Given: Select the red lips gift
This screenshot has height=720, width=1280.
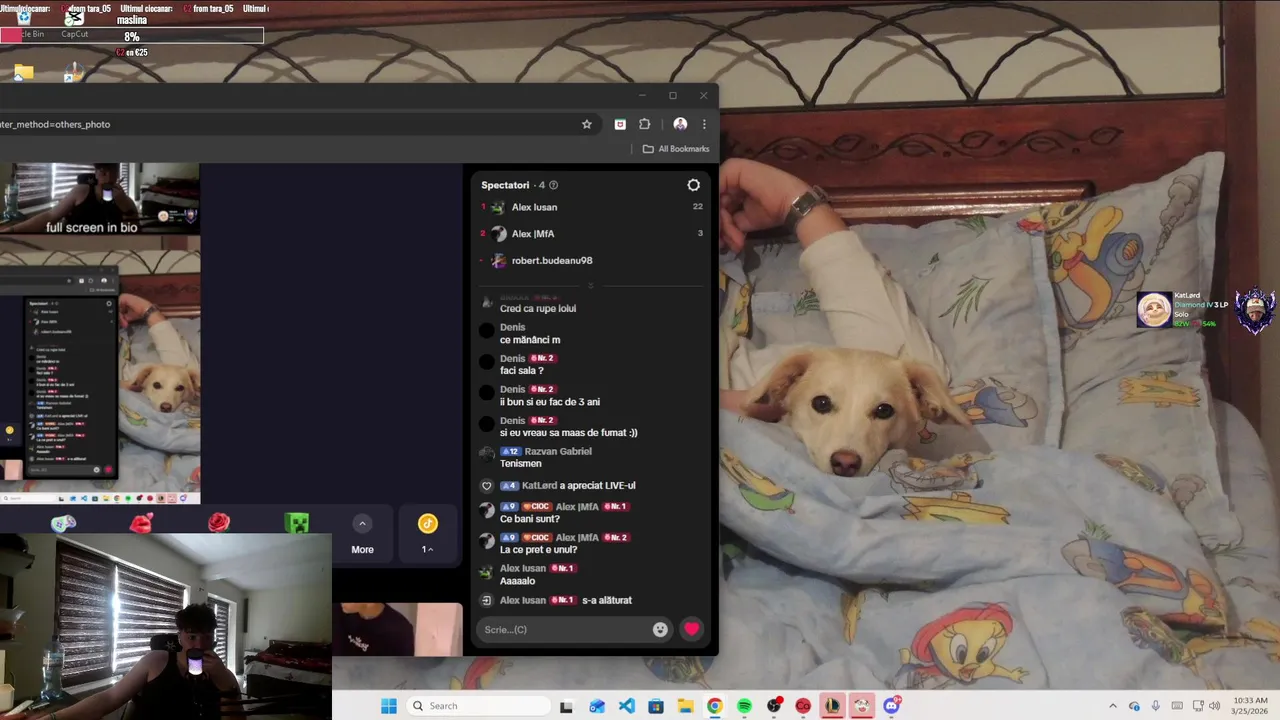Looking at the screenshot, I should tap(141, 523).
